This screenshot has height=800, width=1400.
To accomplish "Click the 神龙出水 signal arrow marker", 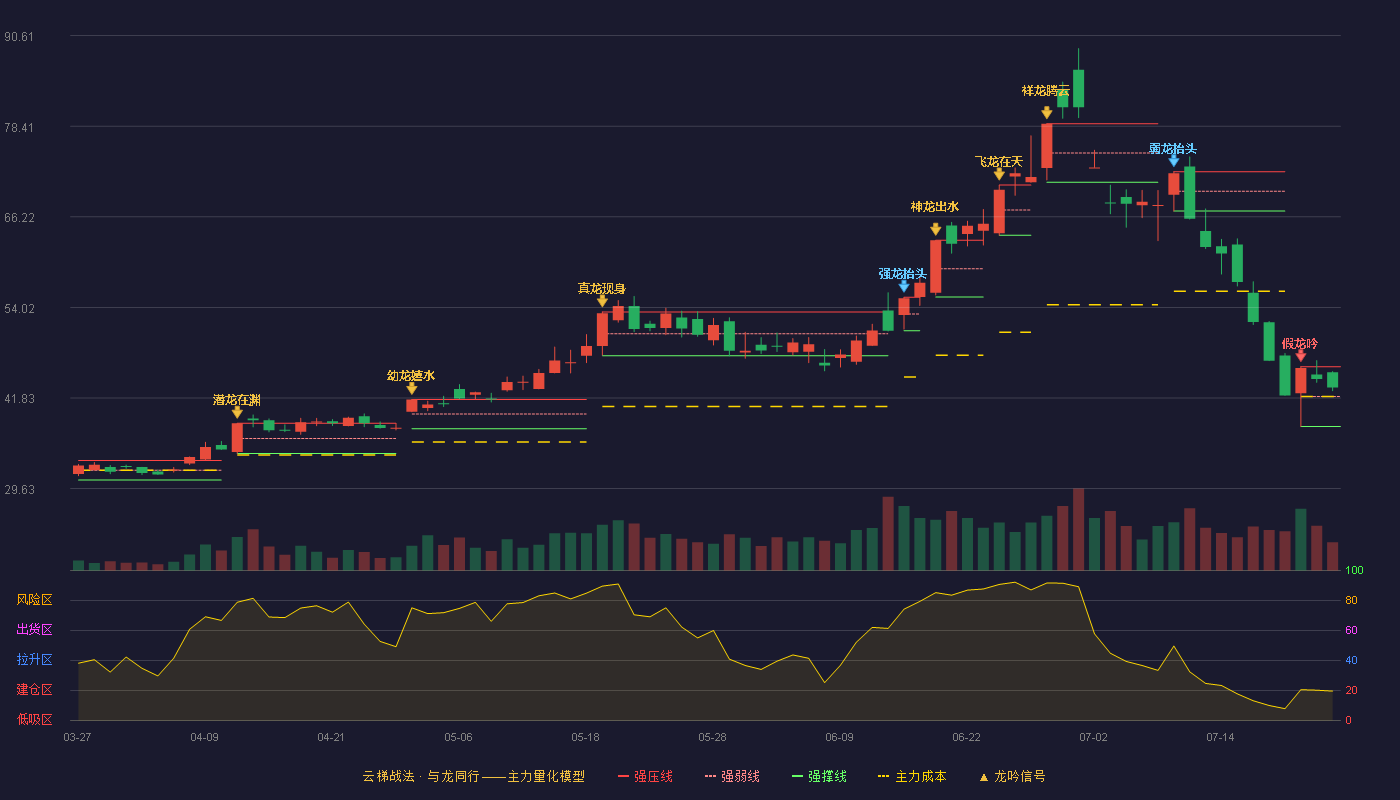I will point(935,229).
